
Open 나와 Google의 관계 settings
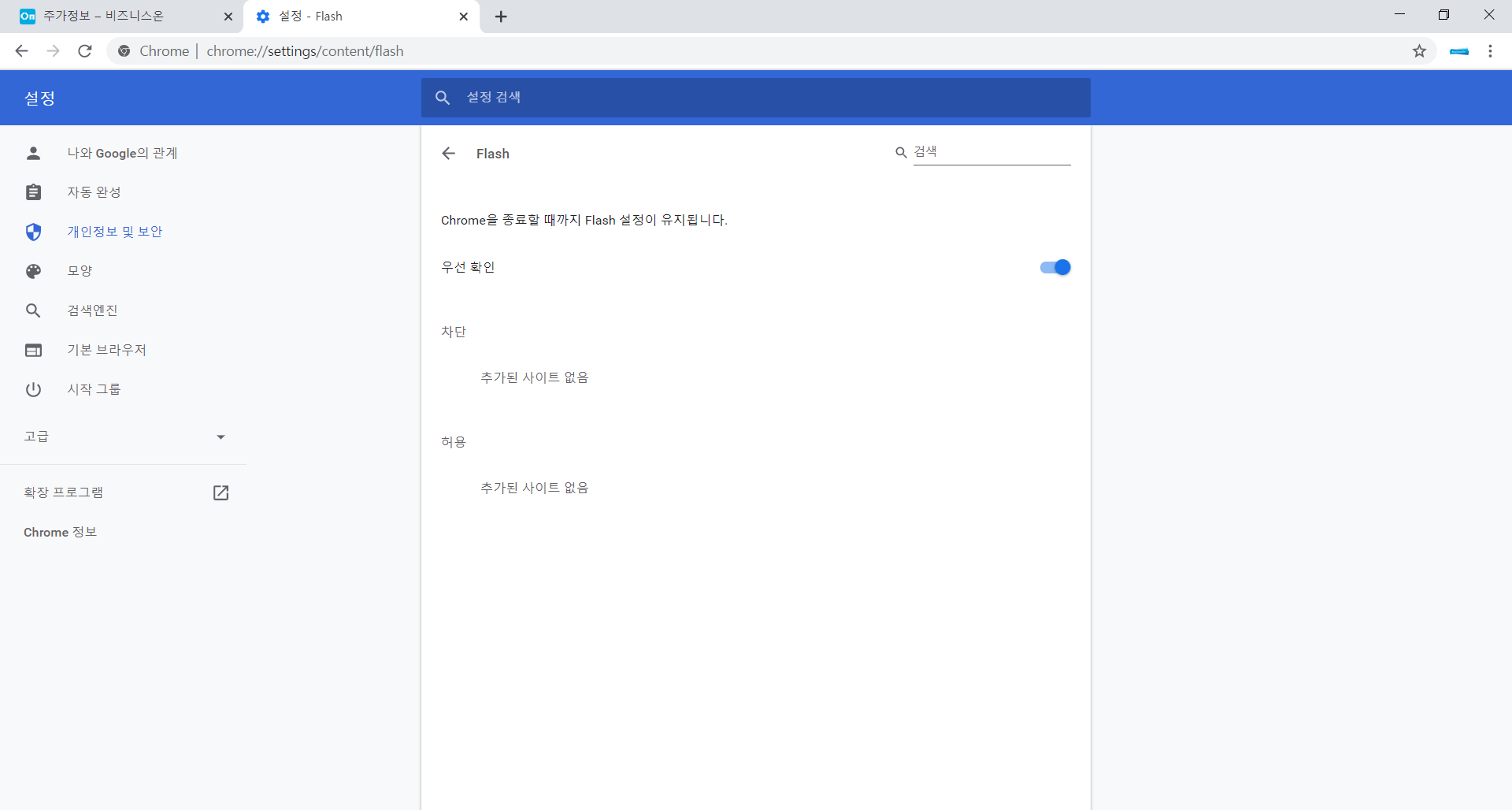(124, 153)
